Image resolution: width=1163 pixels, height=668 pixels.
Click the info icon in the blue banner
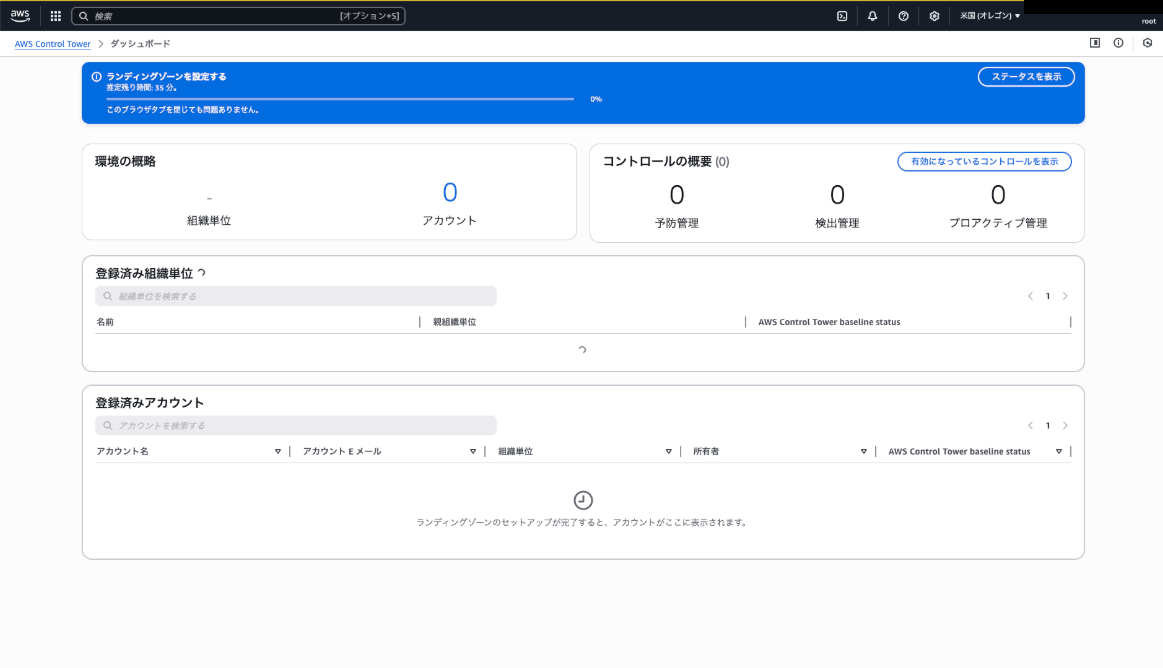(x=96, y=76)
